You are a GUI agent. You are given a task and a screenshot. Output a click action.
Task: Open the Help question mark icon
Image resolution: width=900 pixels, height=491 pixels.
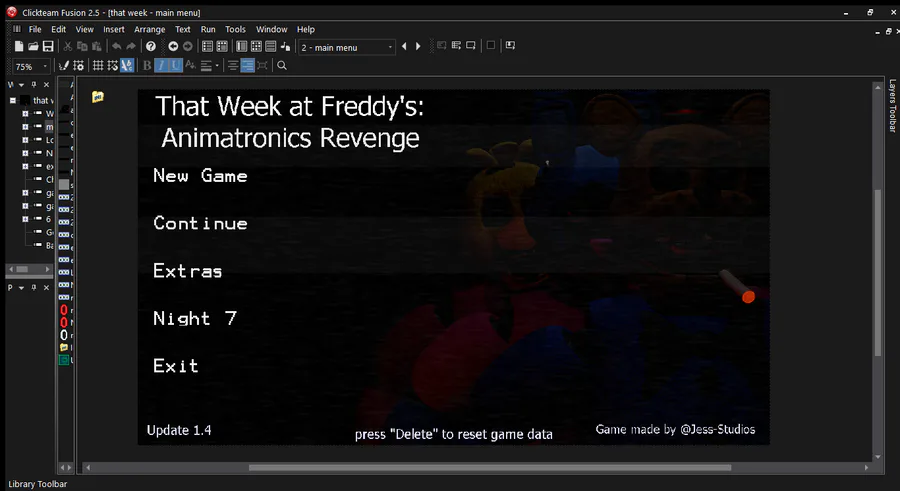coord(151,47)
